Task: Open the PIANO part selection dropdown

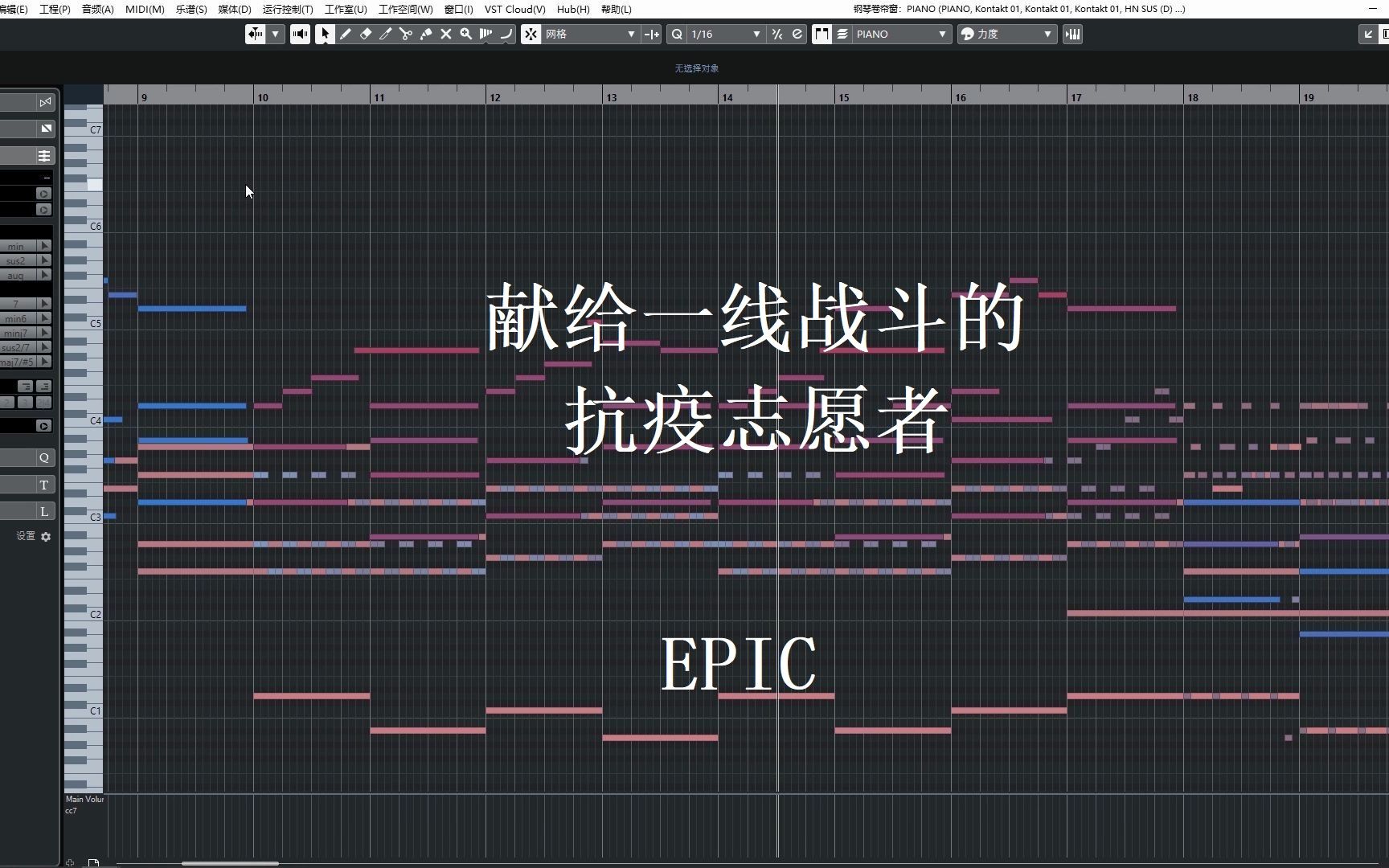Action: [x=902, y=34]
